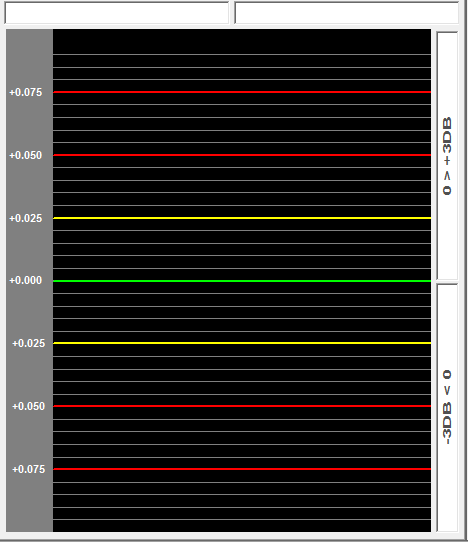Click the yellow line below the green center

[x=242, y=343]
